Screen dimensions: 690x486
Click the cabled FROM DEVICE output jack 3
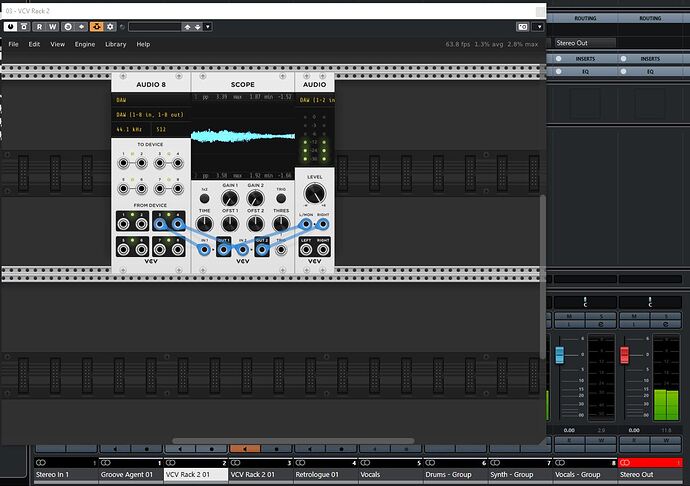(160, 224)
